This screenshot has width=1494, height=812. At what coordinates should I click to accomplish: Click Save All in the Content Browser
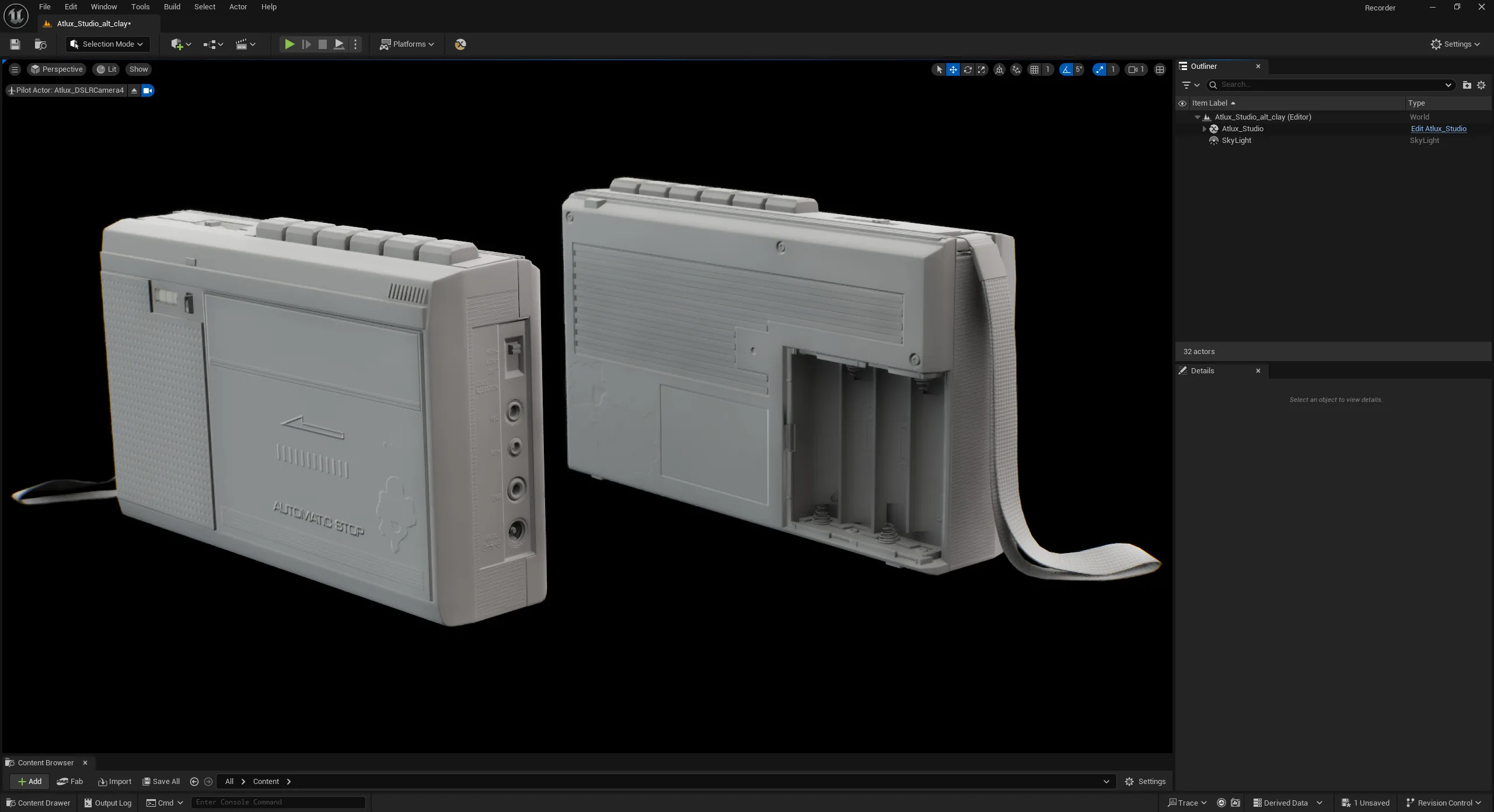click(x=162, y=782)
